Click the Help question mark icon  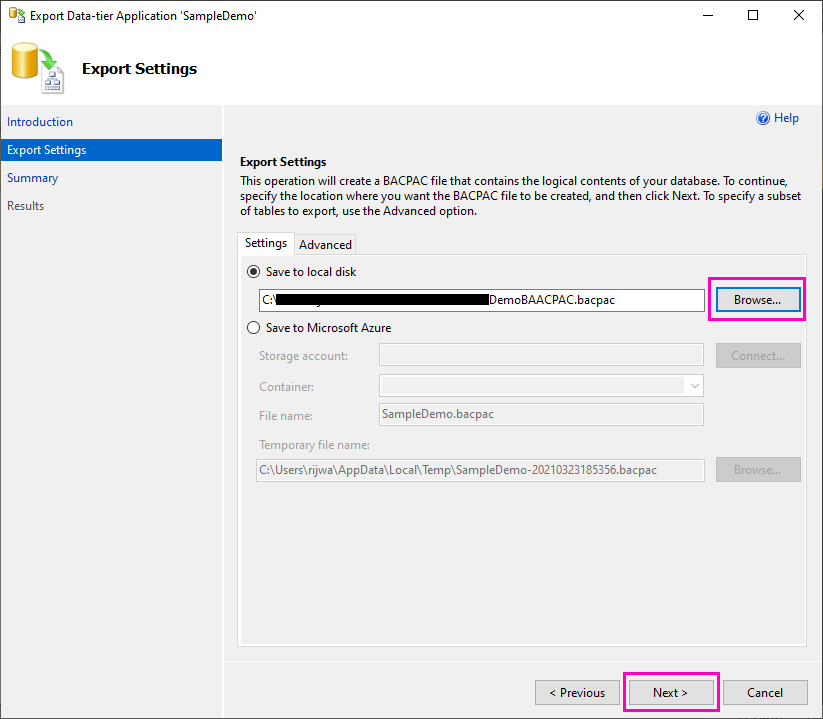tap(763, 118)
